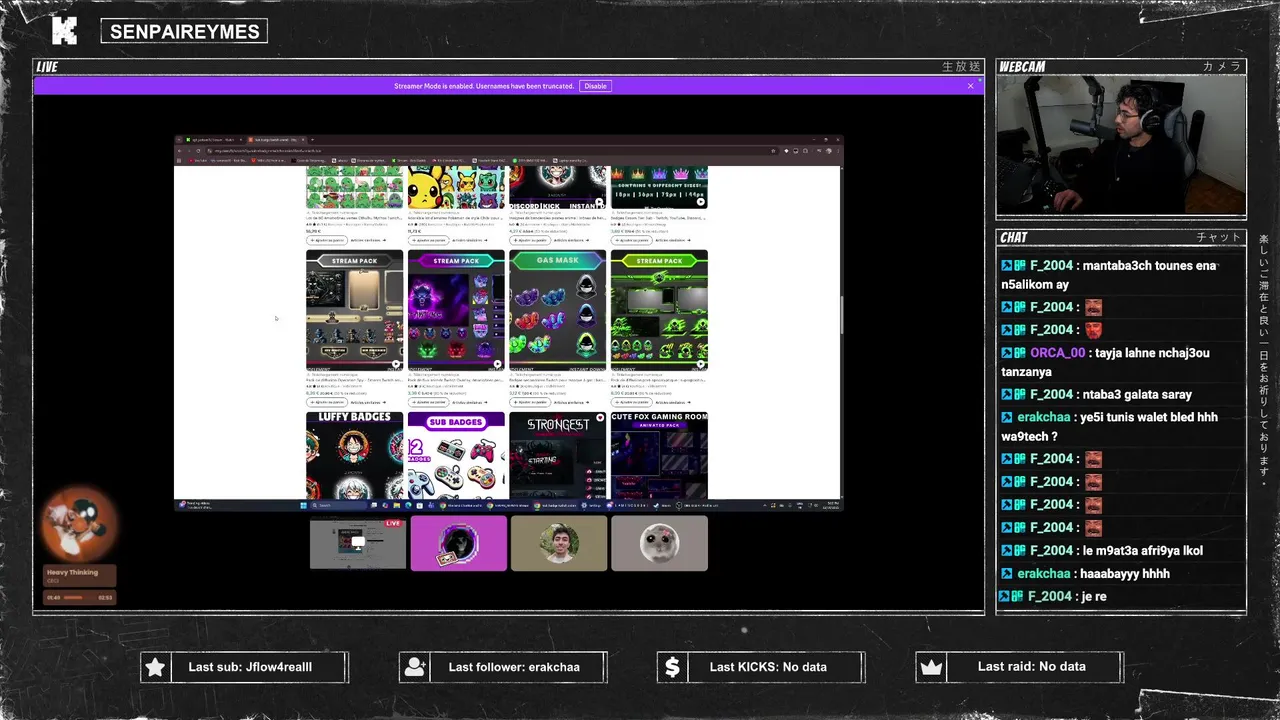Viewport: 1280px width, 720px height.
Task: Open the GAS MASK badges listing
Action: [x=558, y=309]
